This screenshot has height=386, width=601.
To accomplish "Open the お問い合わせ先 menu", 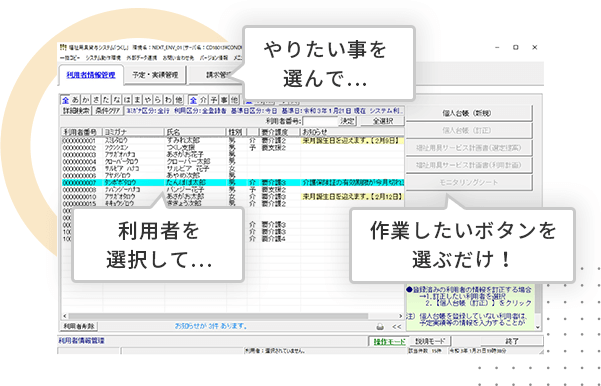I will click(178, 58).
